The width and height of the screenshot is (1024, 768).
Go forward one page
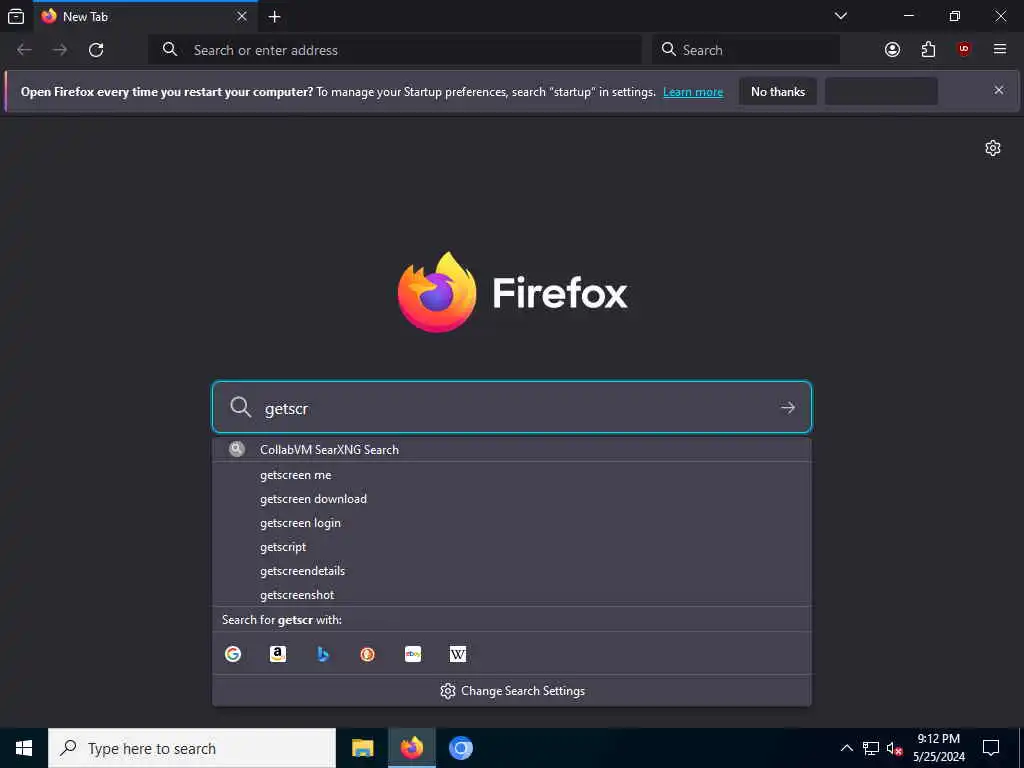[x=60, y=50]
